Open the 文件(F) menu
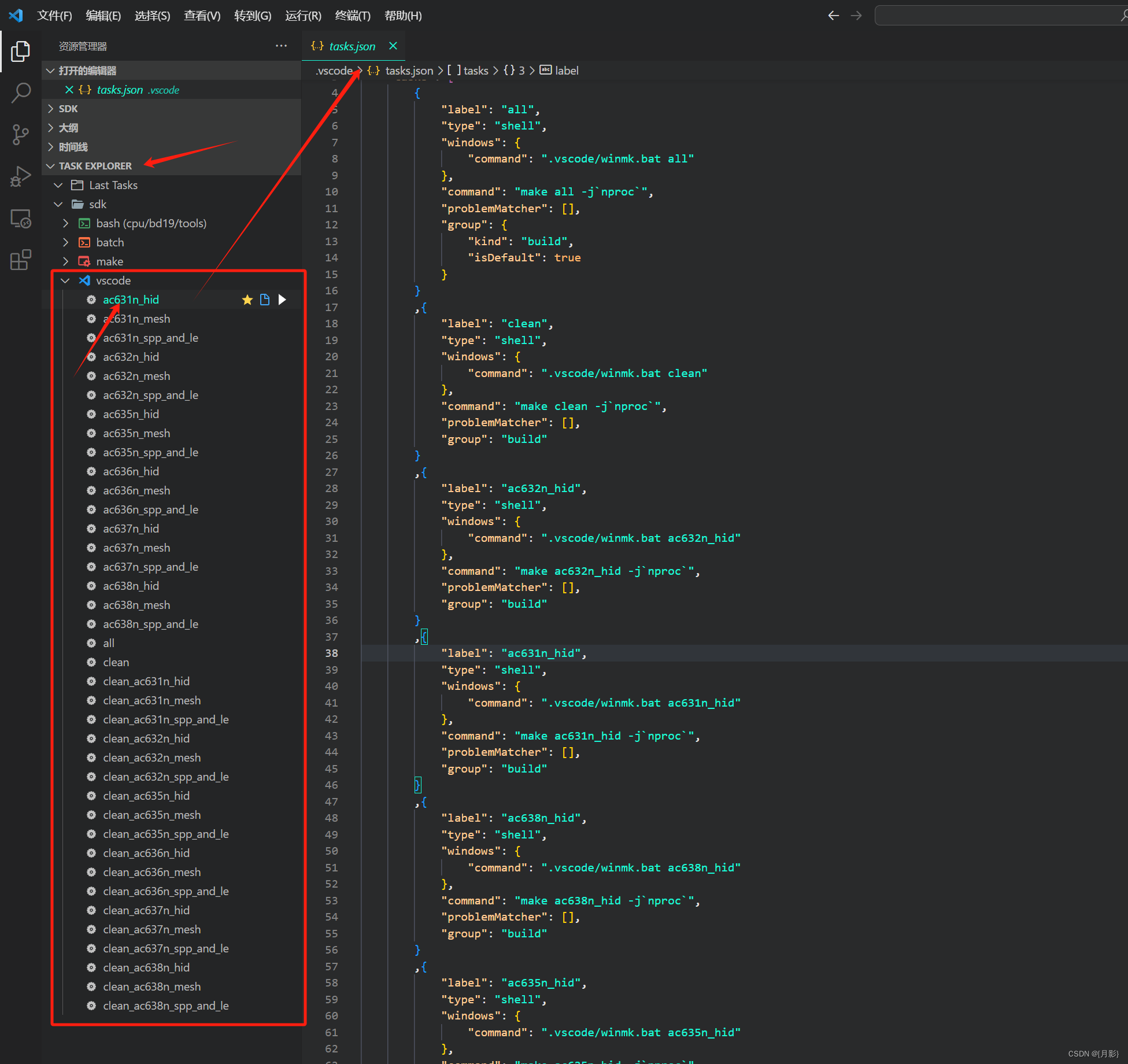Screen dimensions: 1128x1064 click(x=54, y=16)
